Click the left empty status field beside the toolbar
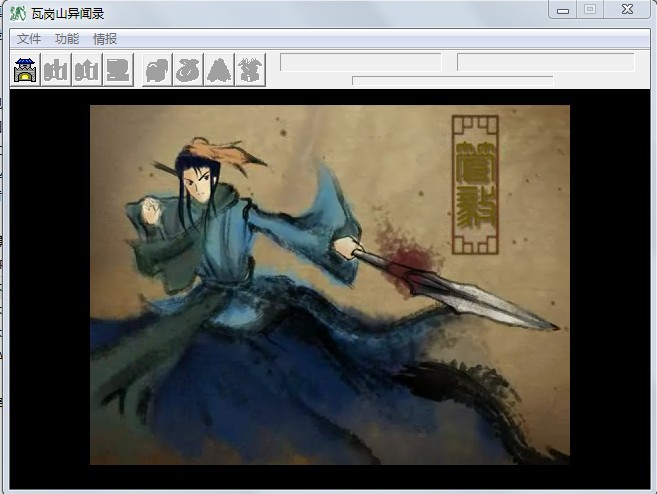The height and width of the screenshot is (494, 657). (x=360, y=62)
